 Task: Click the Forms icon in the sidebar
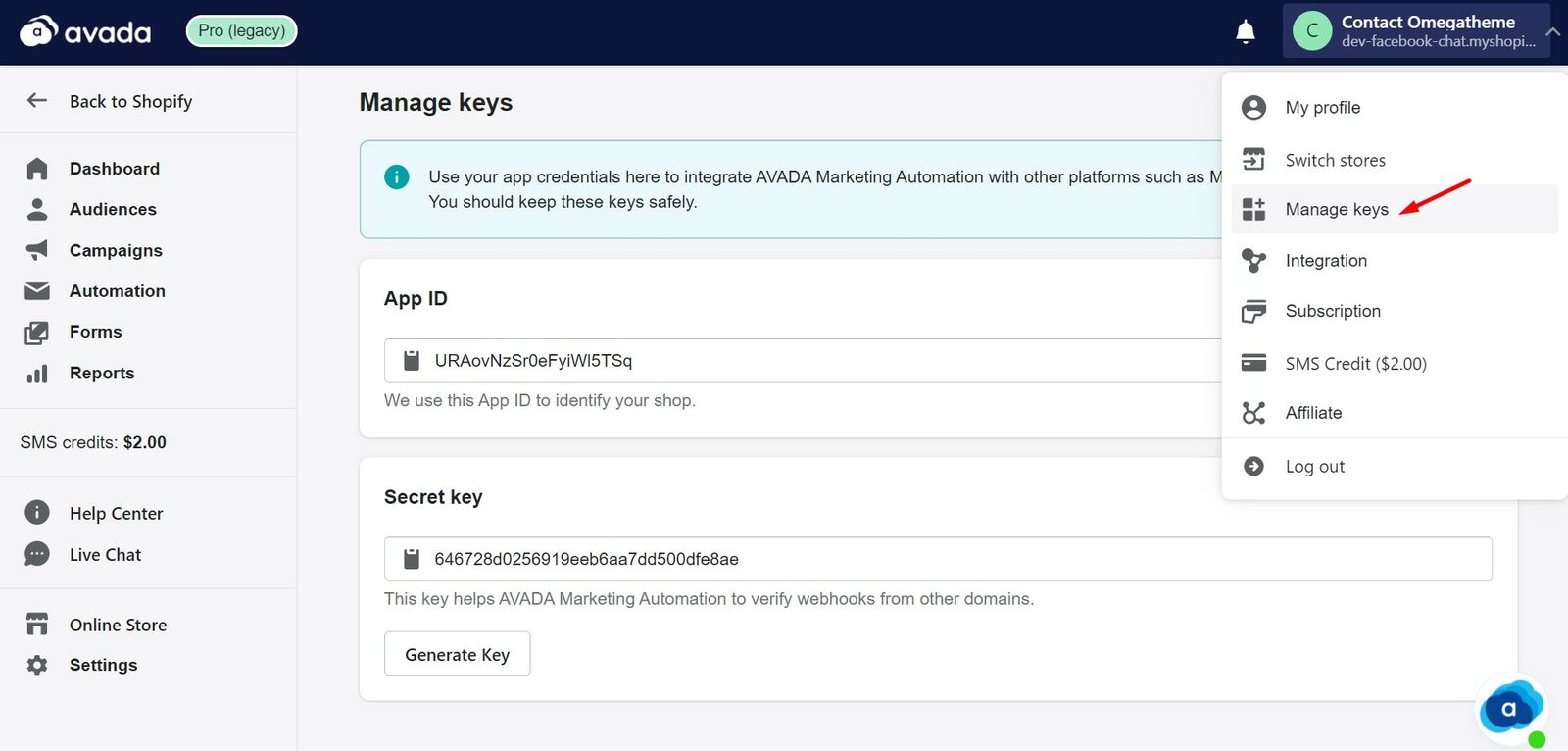[37, 332]
